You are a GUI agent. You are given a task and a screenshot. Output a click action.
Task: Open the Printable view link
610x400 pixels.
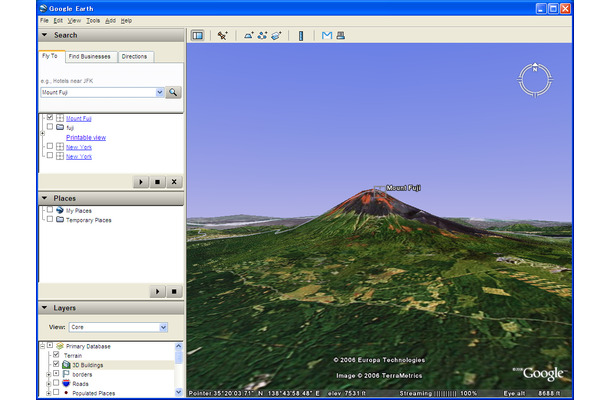[86, 137]
